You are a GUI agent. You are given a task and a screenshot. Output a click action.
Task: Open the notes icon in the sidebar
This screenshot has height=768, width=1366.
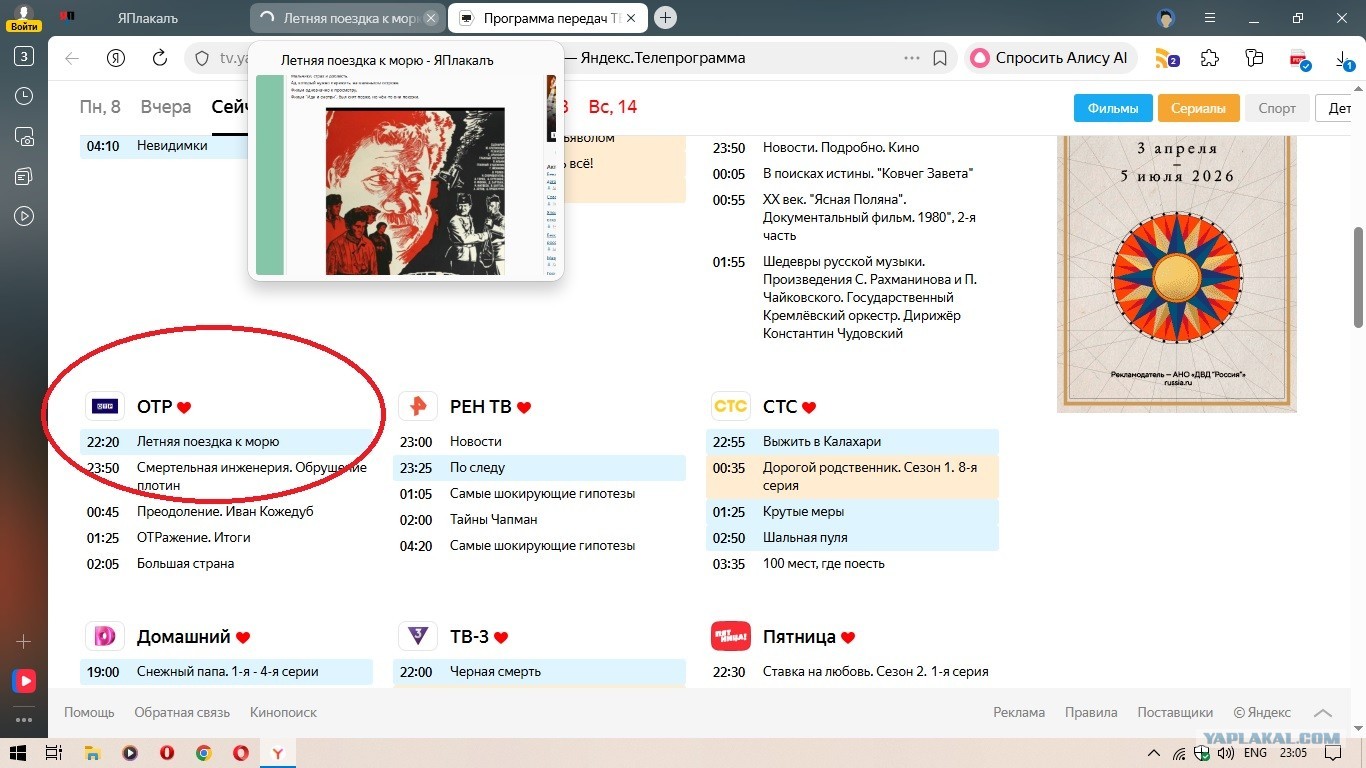24,176
